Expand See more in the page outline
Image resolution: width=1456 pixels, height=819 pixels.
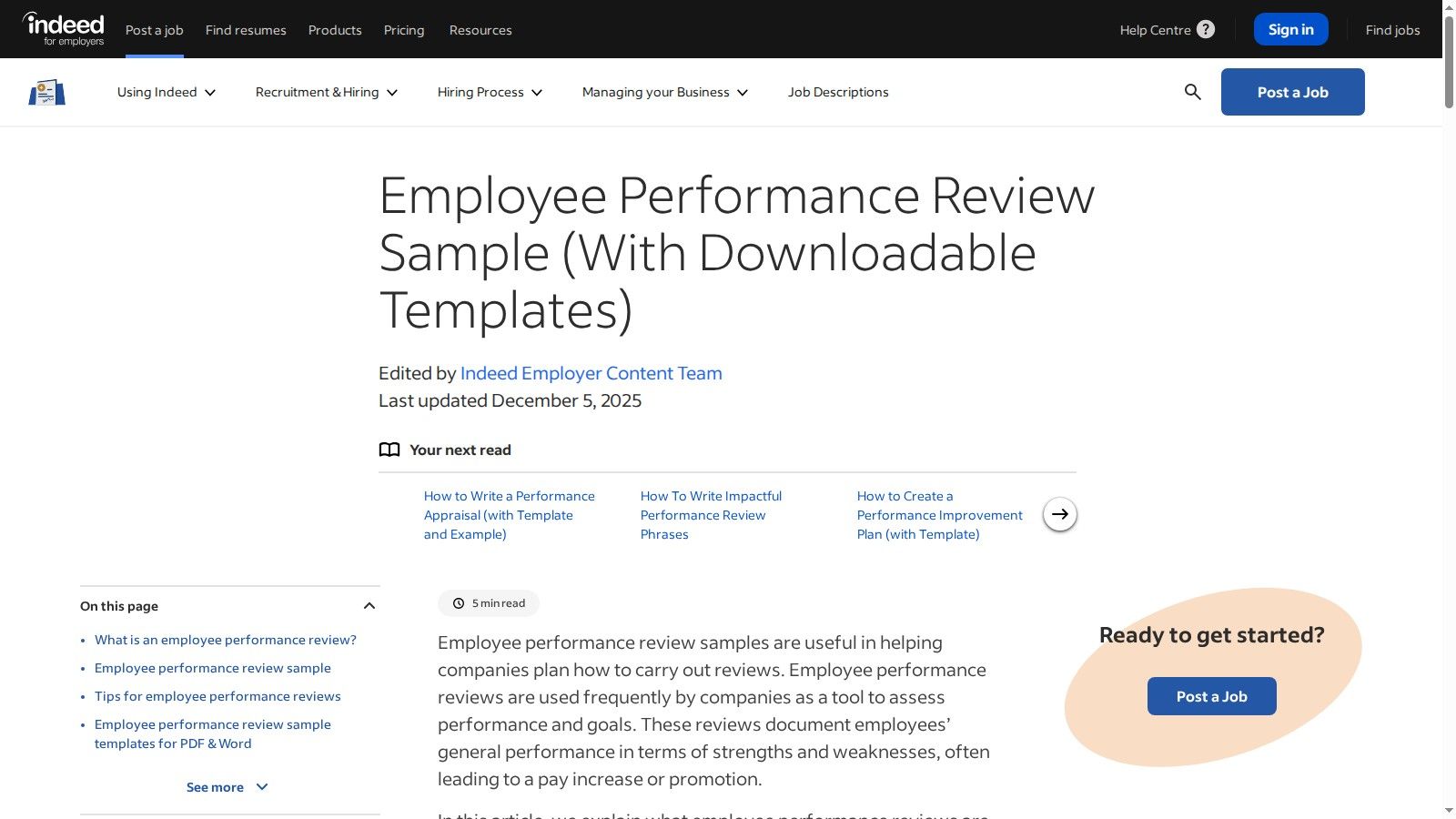pos(227,786)
